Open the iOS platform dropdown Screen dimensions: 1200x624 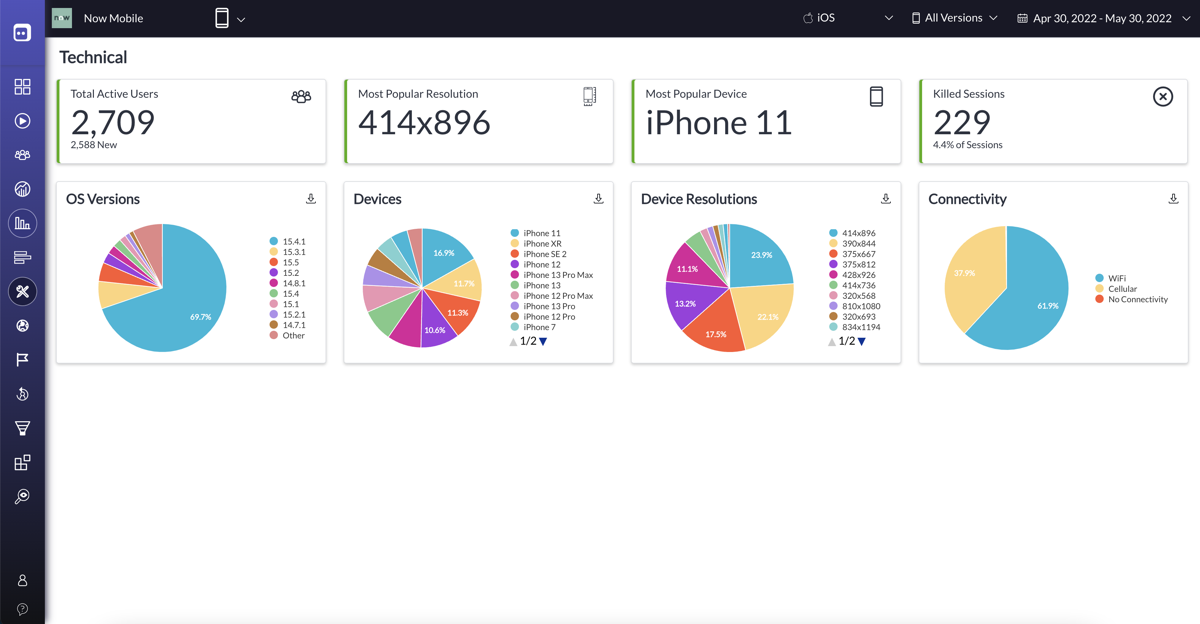click(848, 18)
